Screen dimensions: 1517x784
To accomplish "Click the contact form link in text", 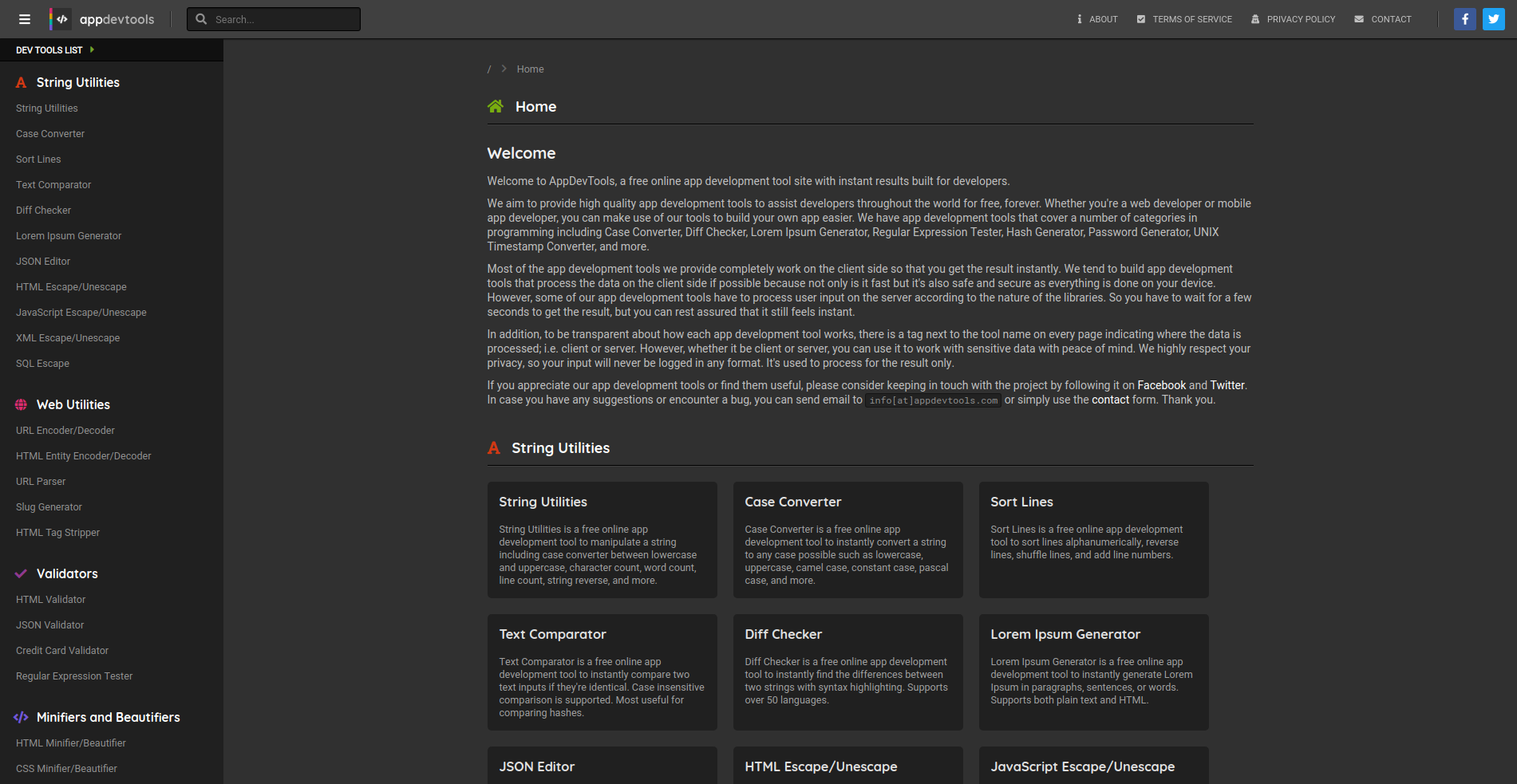I will click(1111, 400).
